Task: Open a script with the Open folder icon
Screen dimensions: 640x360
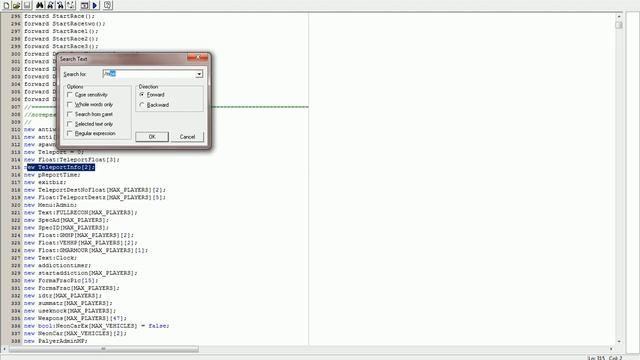Action: click(16, 5)
